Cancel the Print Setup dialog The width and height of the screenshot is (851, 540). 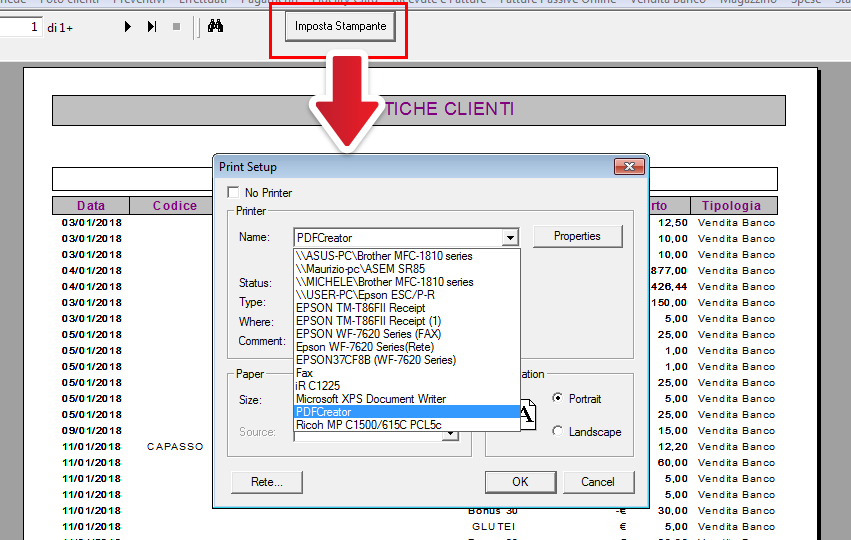tap(598, 482)
